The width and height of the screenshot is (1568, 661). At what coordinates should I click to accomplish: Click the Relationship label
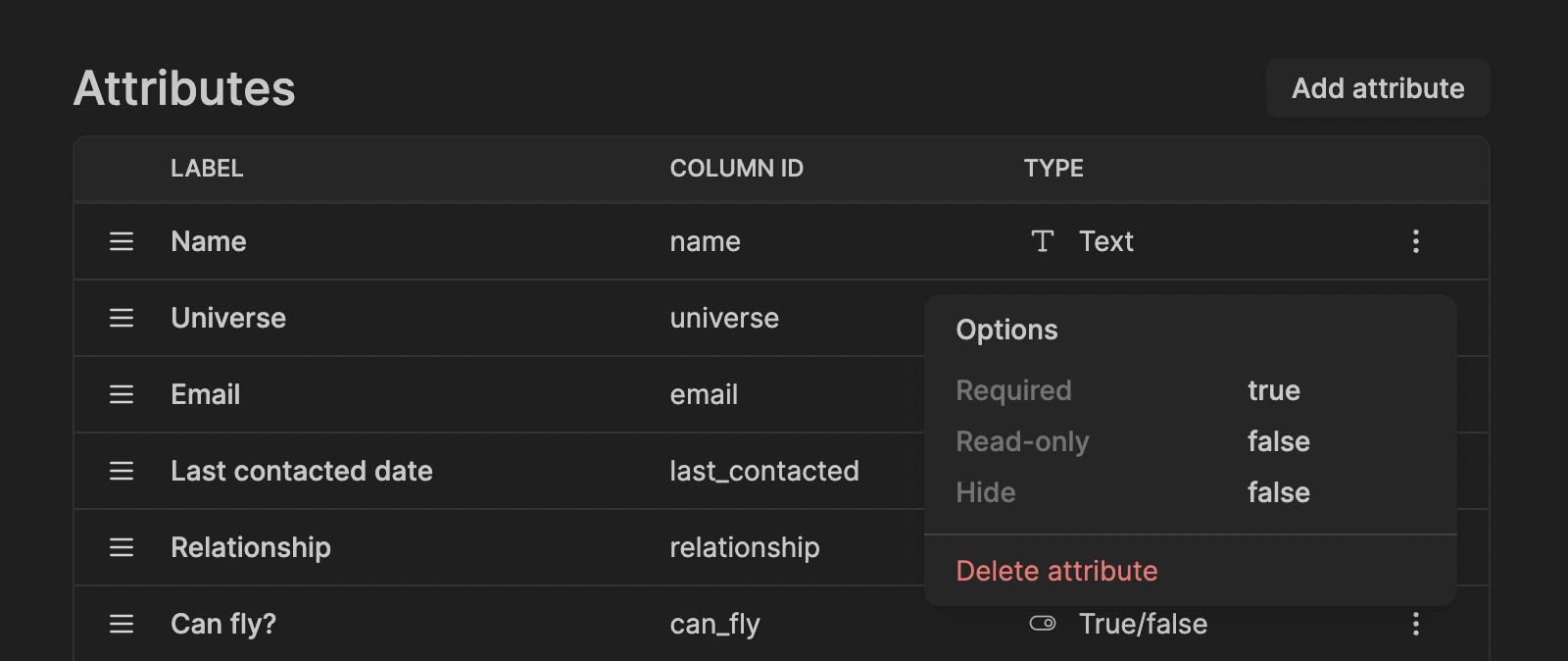pos(251,547)
